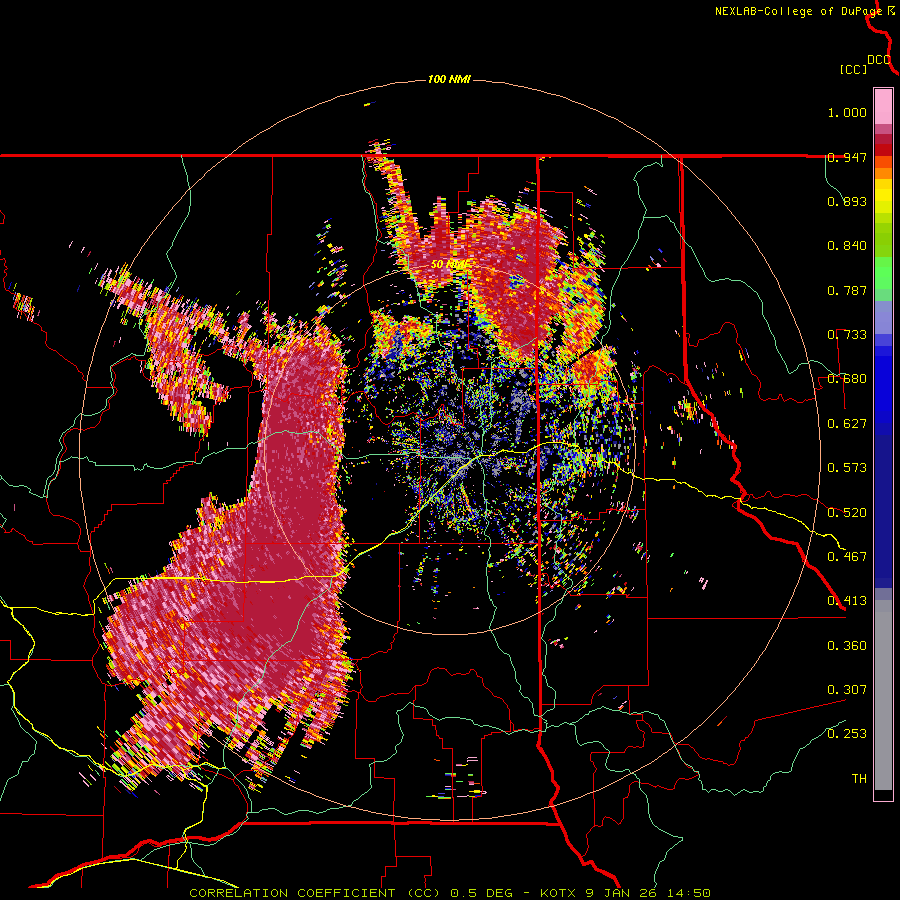Click the 0.840 colorbar scale value
The width and height of the screenshot is (900, 900).
(847, 246)
